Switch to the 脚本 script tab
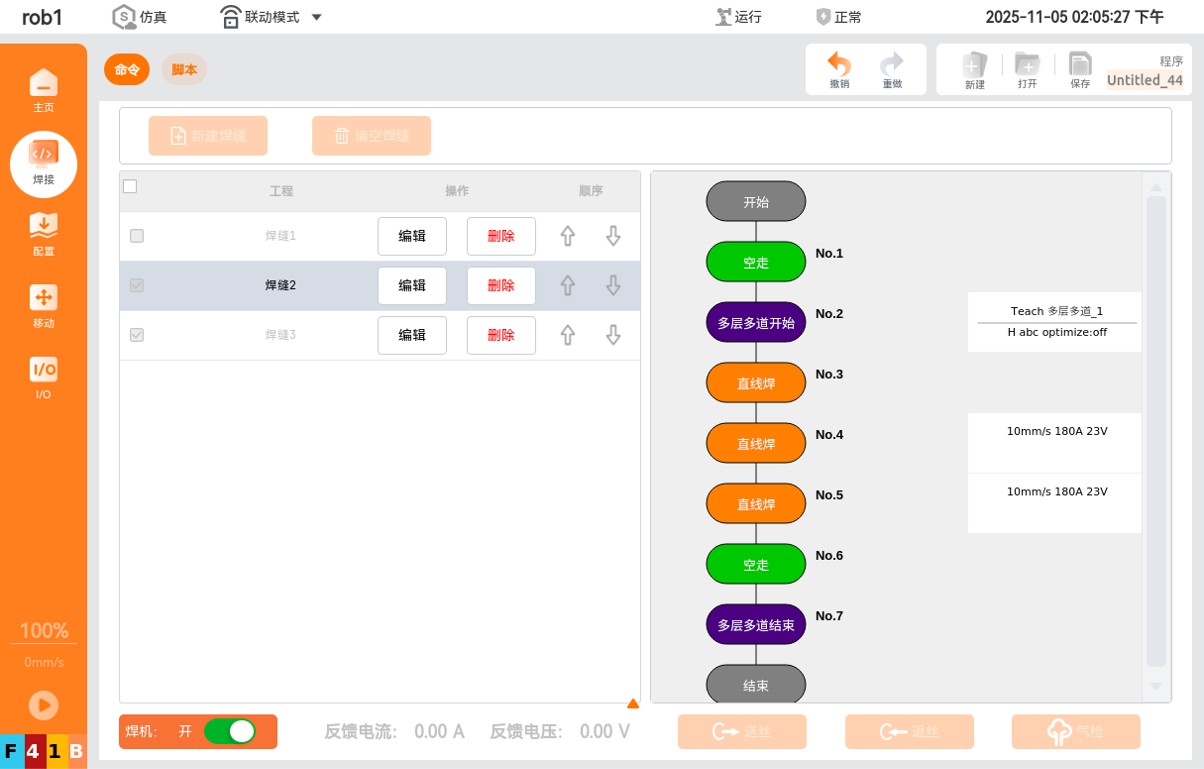1204x769 pixels. tap(184, 69)
